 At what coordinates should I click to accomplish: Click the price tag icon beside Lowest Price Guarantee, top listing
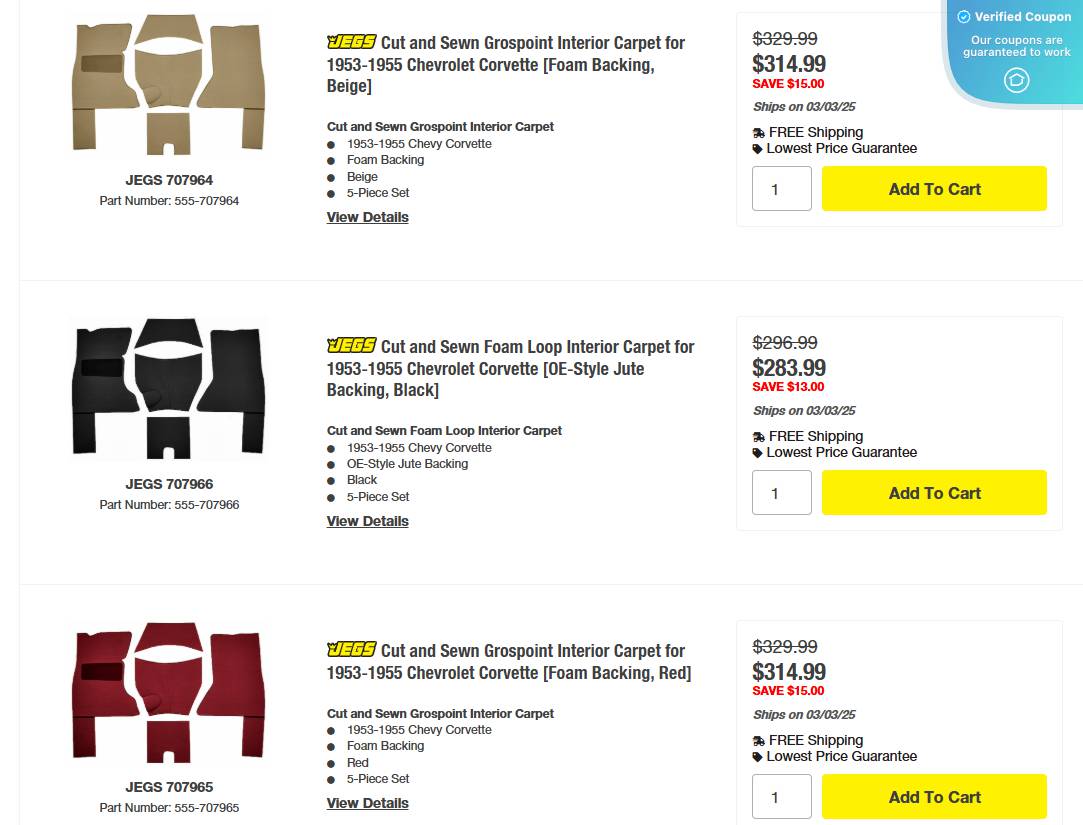[x=756, y=148]
